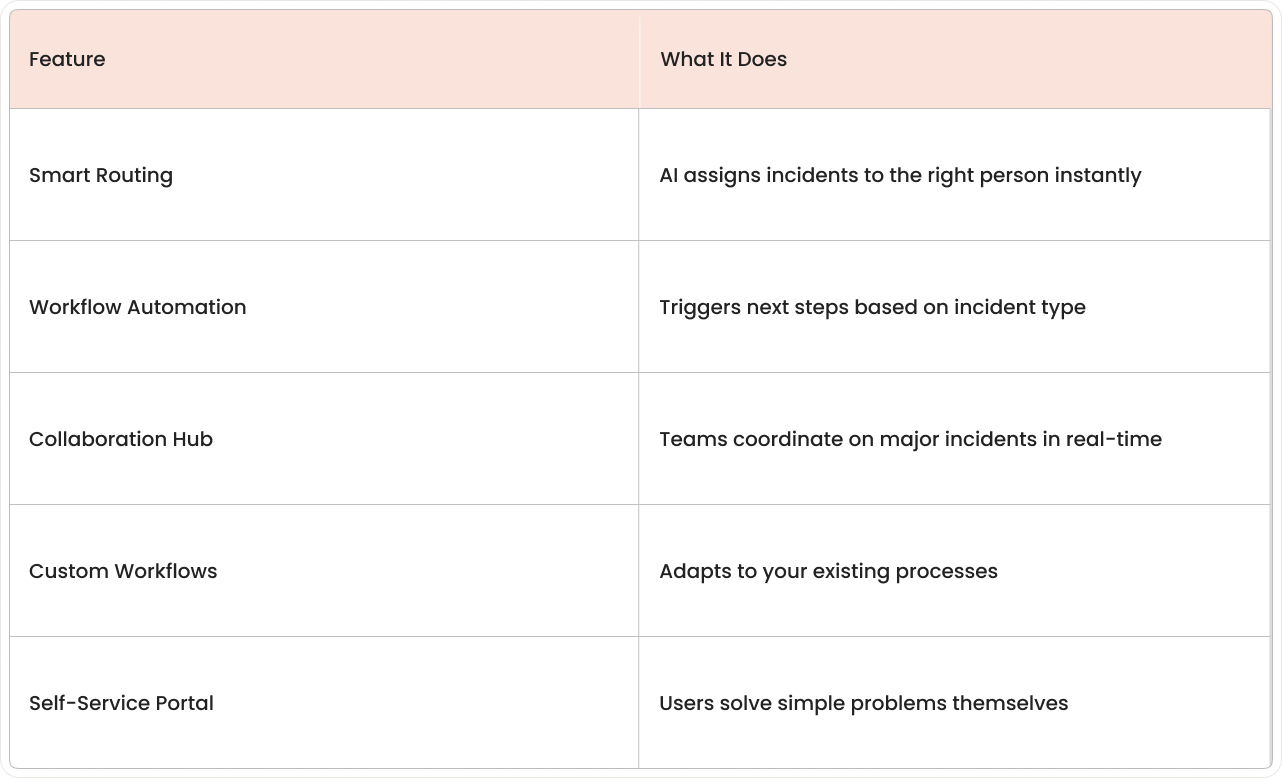
Task: Click the Custom Workflows cell
Action: tap(123, 571)
